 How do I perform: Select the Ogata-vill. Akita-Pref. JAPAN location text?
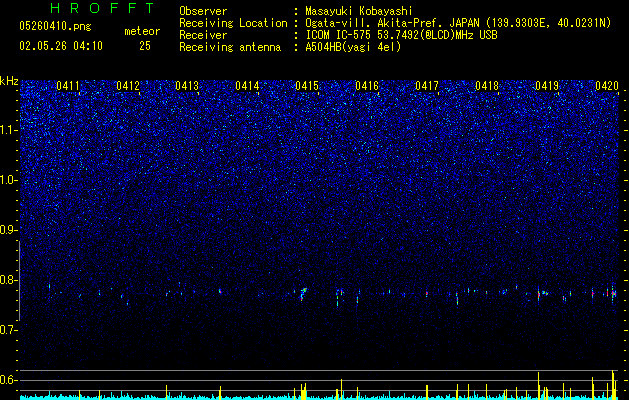point(458,23)
